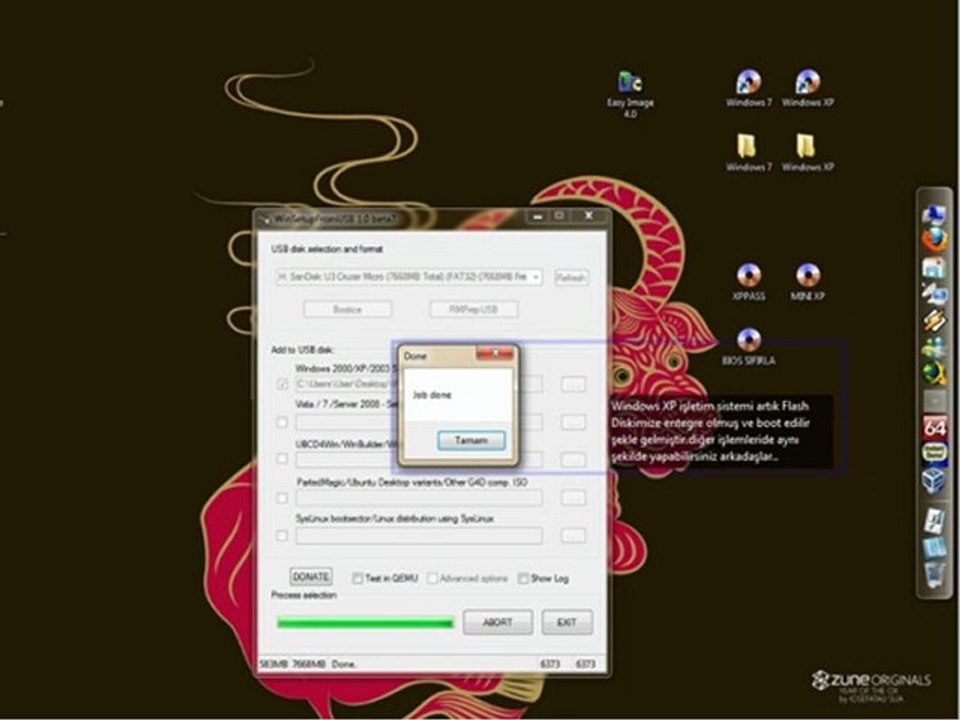
Task: Launch VirtualBox cube icon in dock
Action: coord(934,481)
